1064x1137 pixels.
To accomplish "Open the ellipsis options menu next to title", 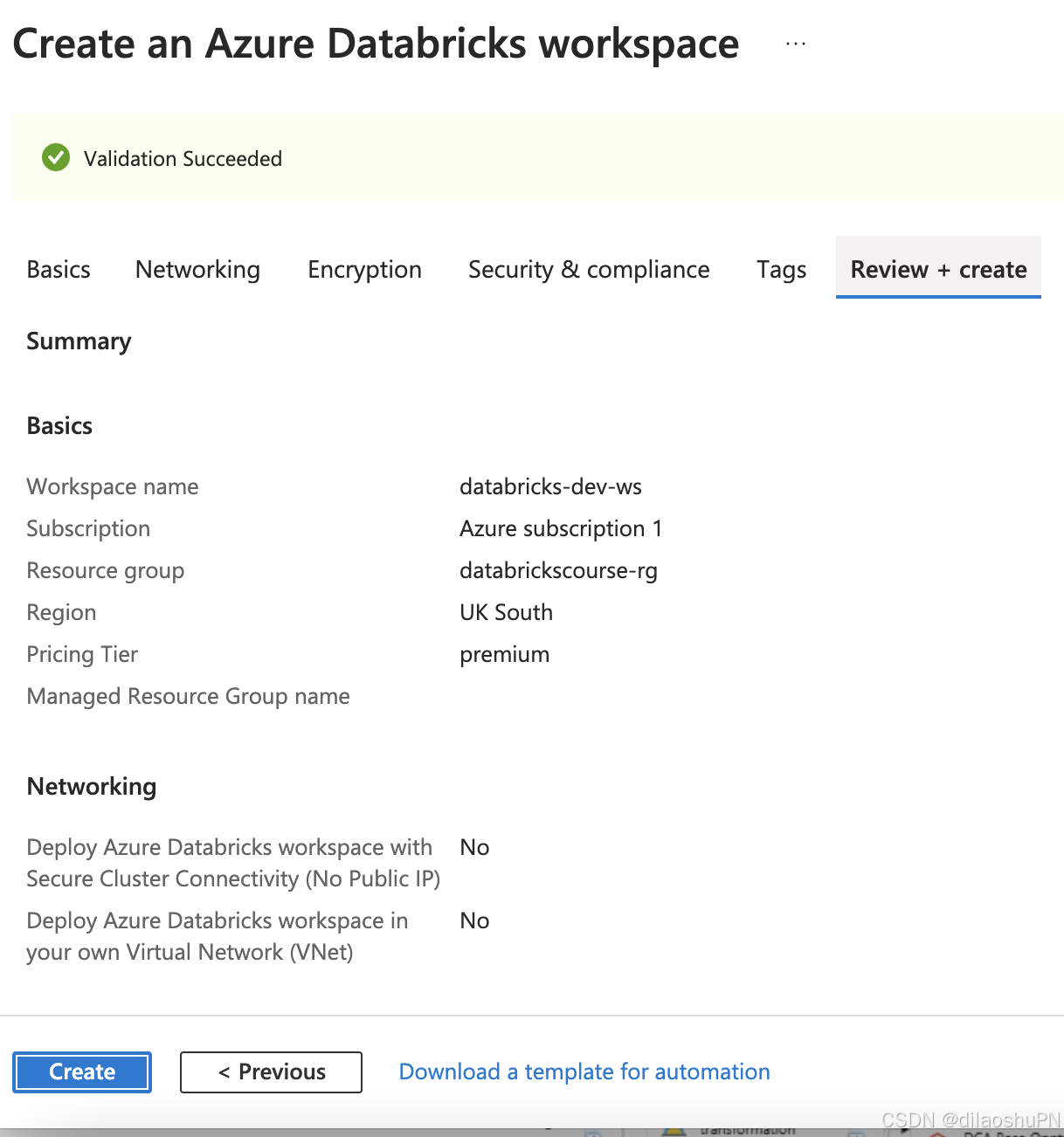I will pyautogui.click(x=795, y=44).
